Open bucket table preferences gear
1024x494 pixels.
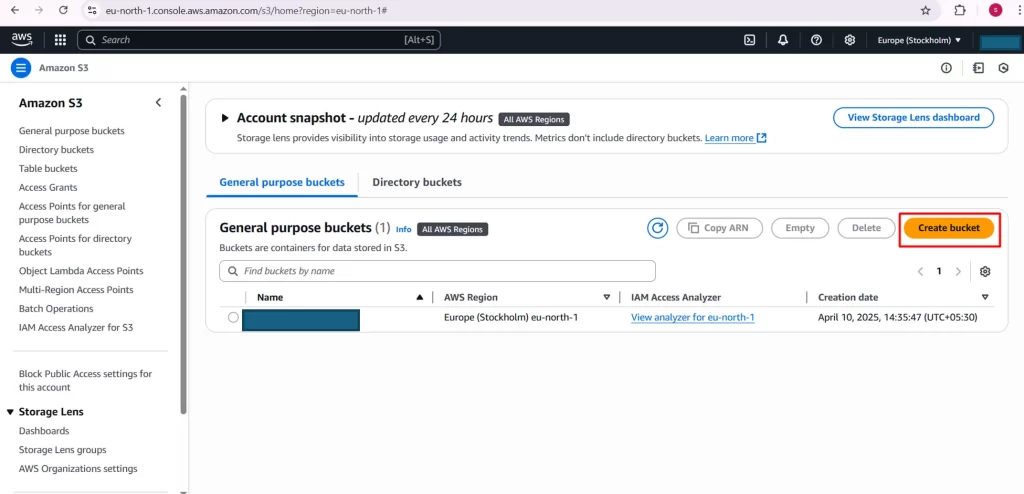[985, 271]
